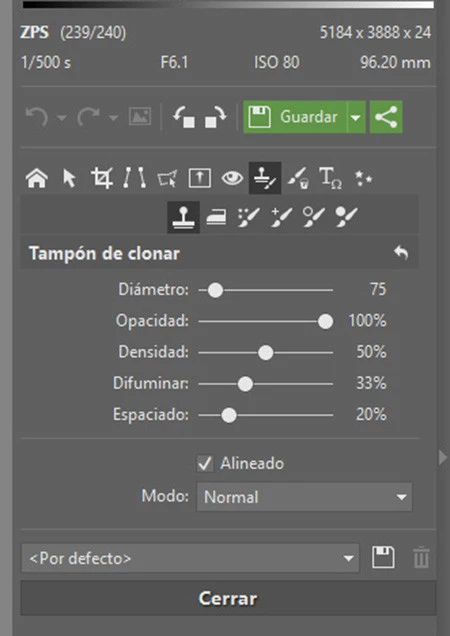Select the Clone Stamp tool icon

click(183, 217)
